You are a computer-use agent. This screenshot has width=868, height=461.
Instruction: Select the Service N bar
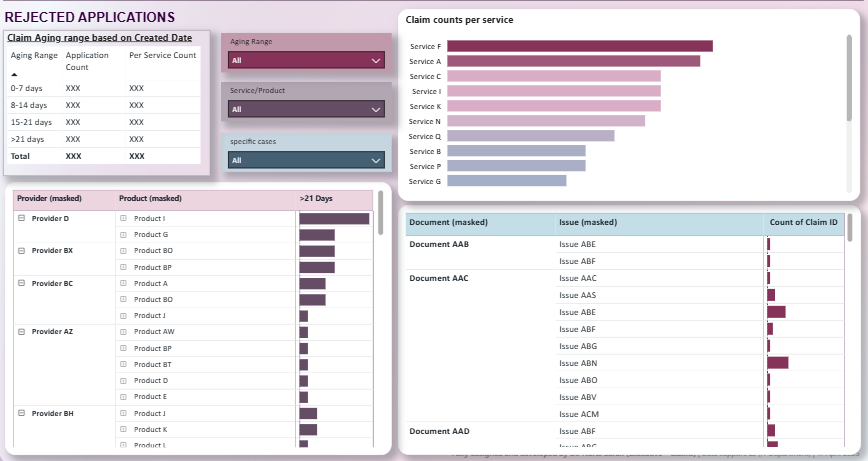pyautogui.click(x=546, y=121)
